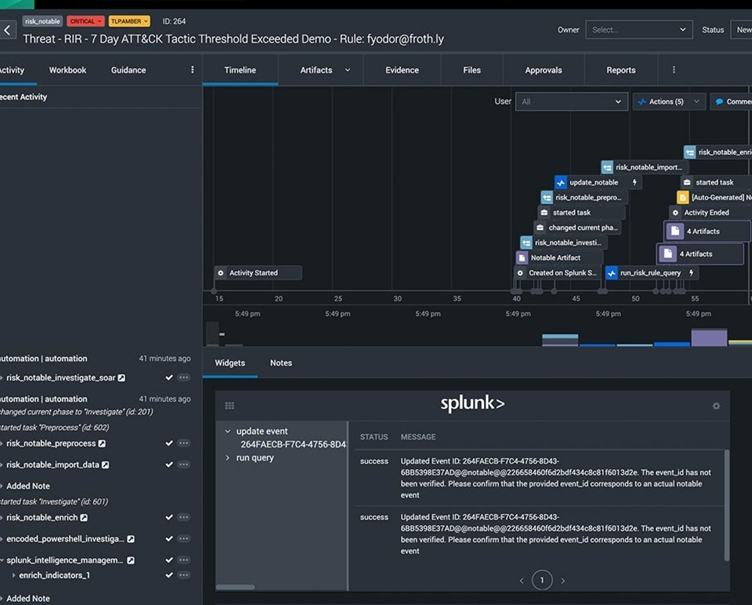The height and width of the screenshot is (605, 752).
Task: Expand the Artifacts tab chevron menu
Action: [347, 70]
